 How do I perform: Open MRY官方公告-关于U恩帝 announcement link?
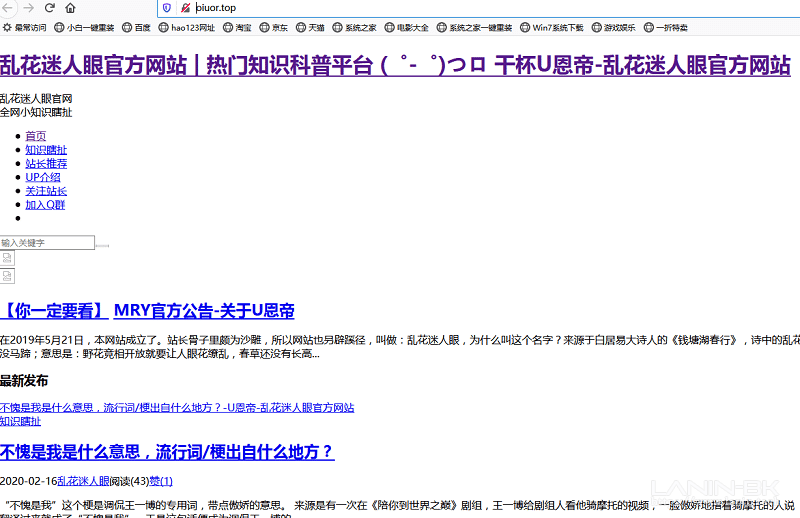pyautogui.click(x=204, y=310)
